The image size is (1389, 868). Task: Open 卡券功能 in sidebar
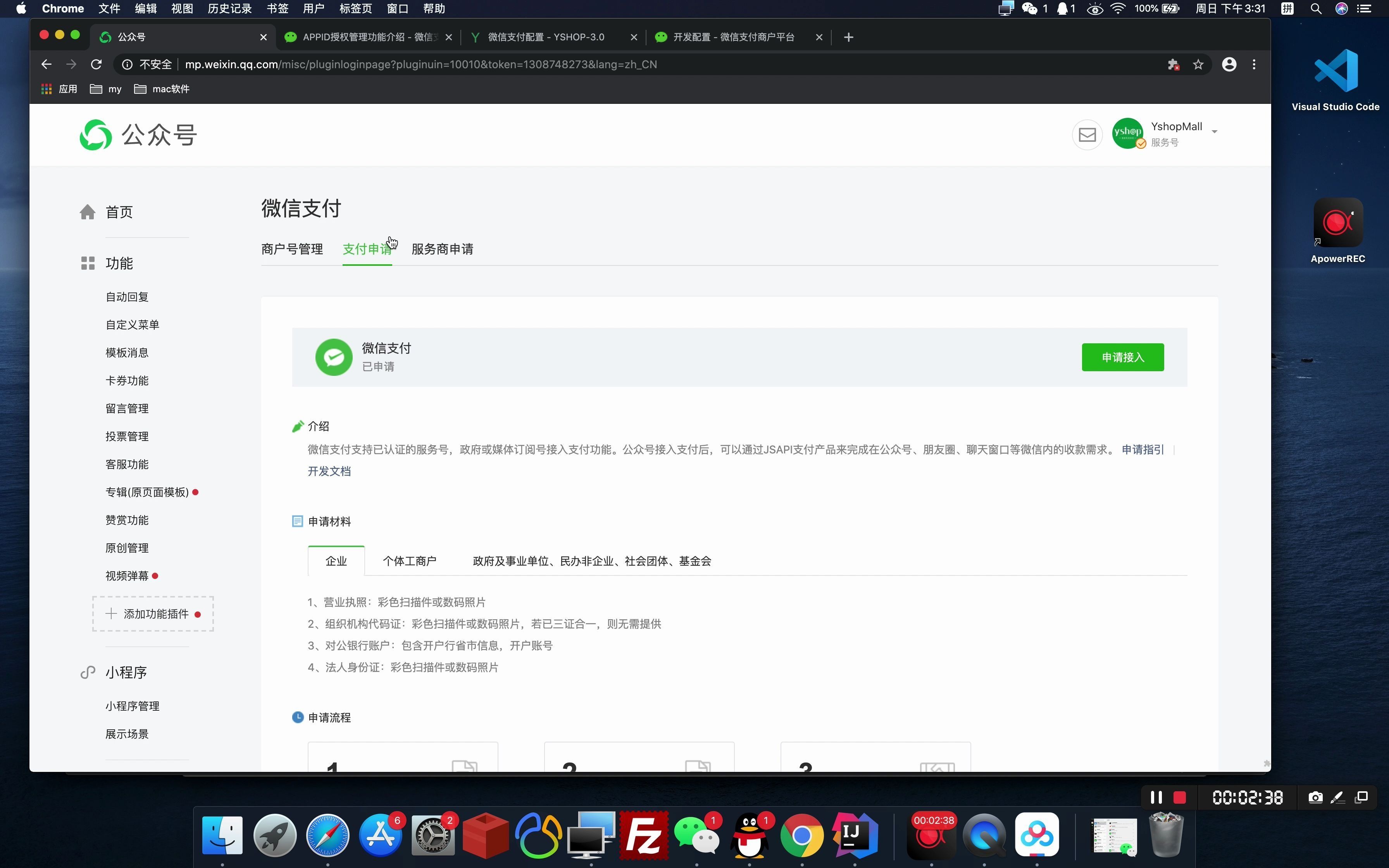point(127,381)
